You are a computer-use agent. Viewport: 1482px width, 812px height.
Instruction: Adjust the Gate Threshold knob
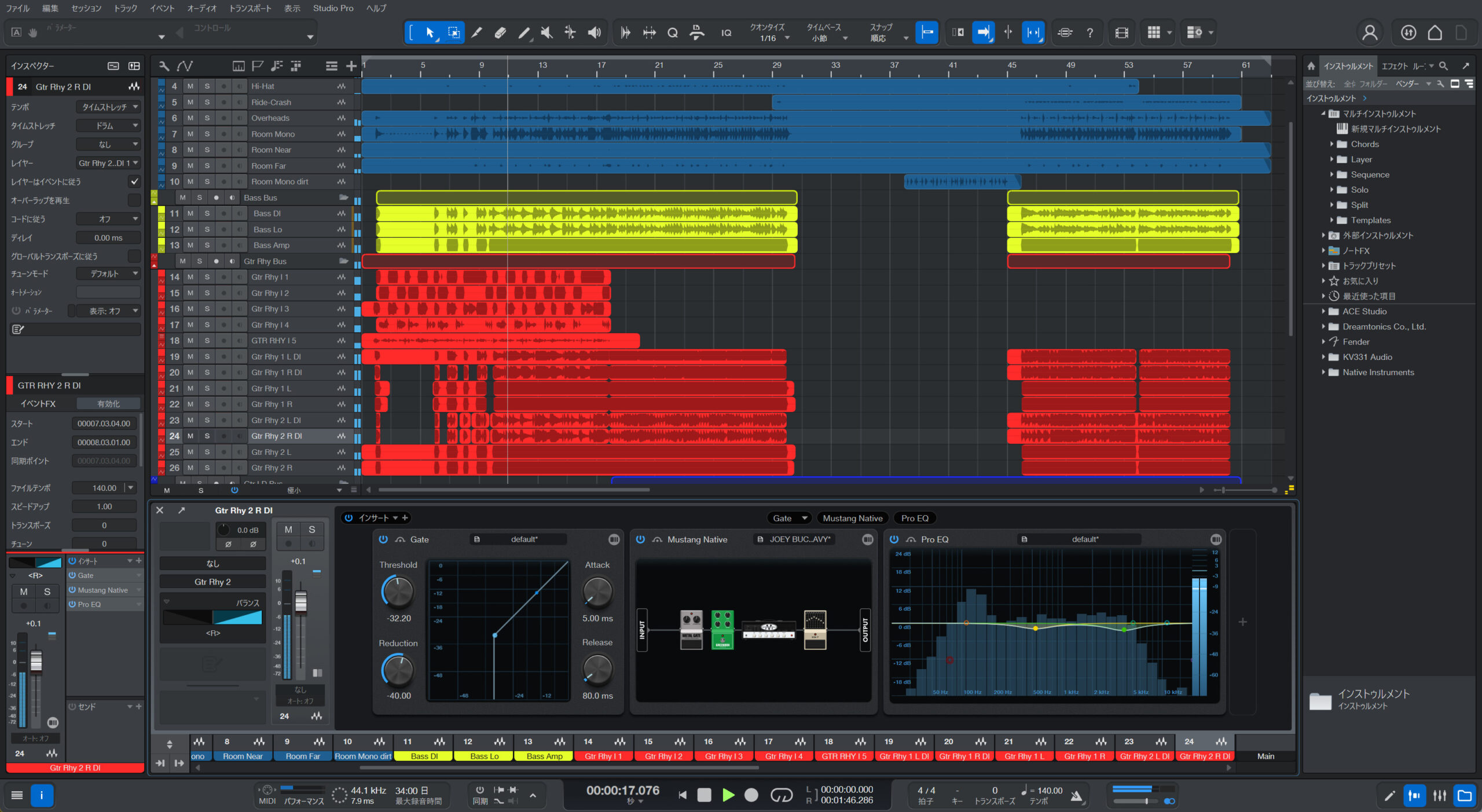[x=398, y=591]
